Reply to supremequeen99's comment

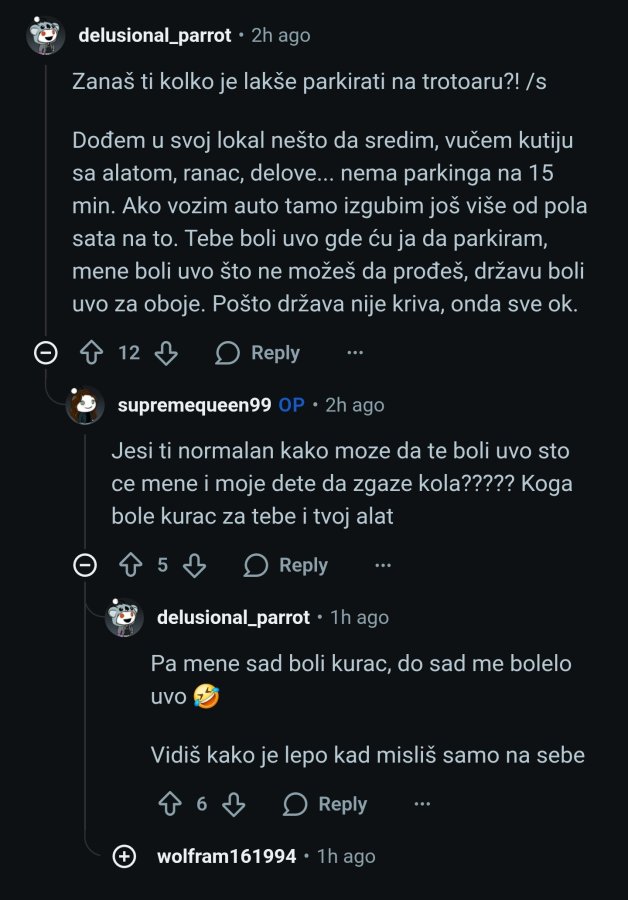point(286,566)
